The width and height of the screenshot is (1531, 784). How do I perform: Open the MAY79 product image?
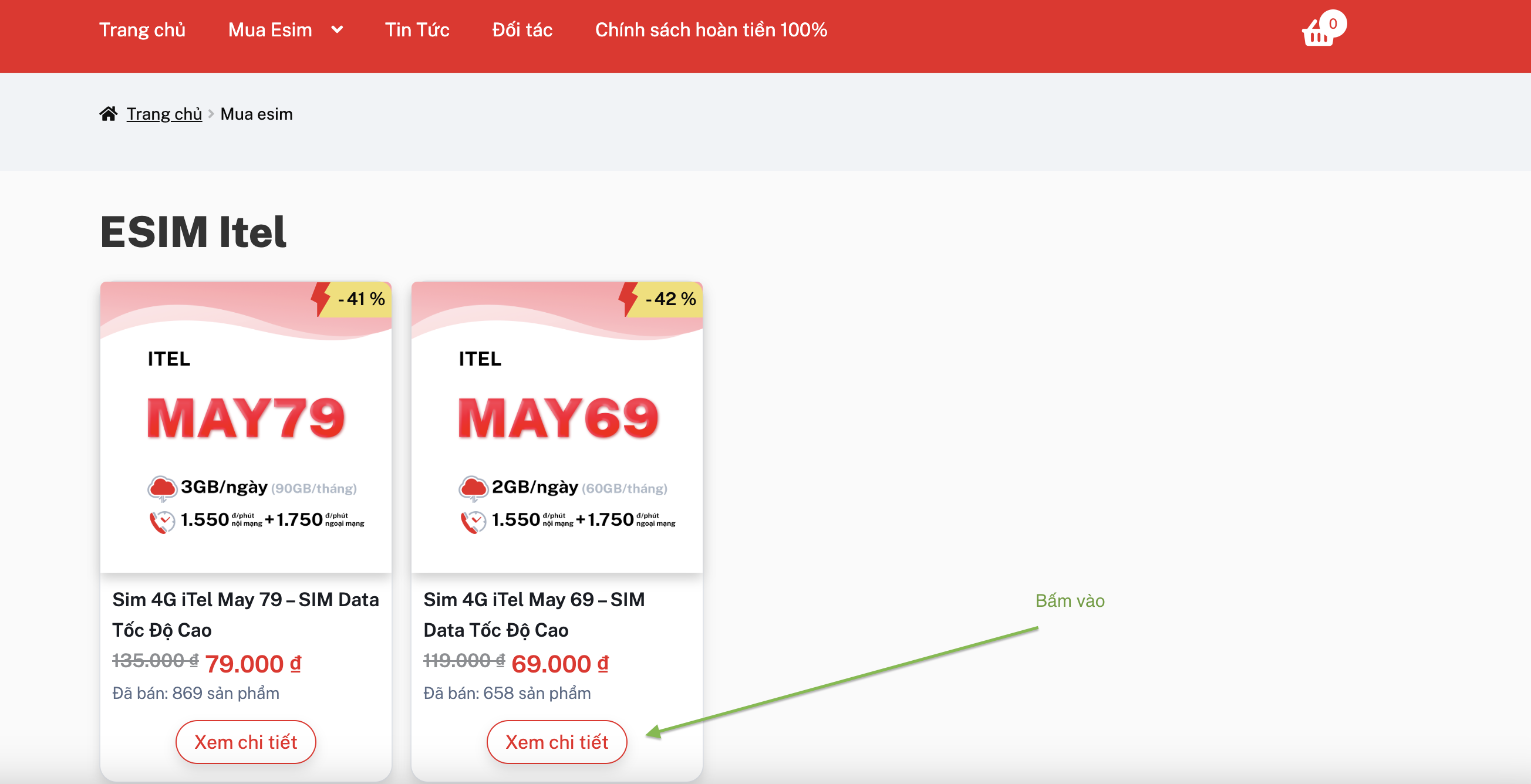pos(245,427)
